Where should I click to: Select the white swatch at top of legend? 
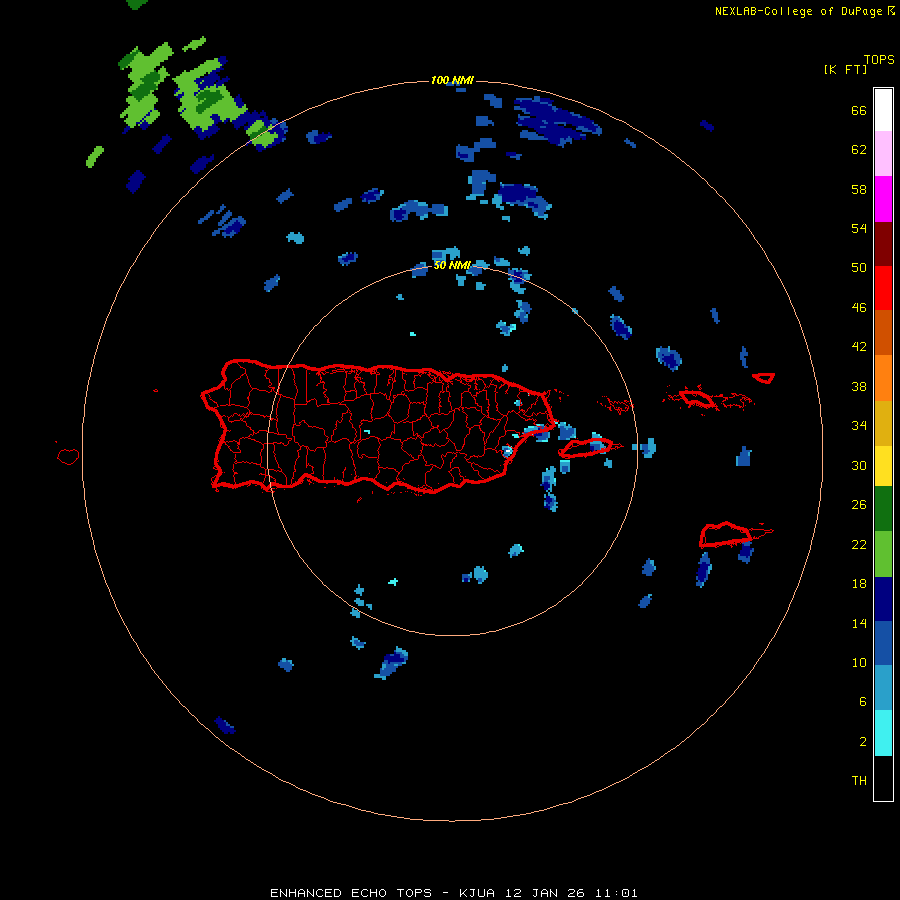[x=883, y=110]
